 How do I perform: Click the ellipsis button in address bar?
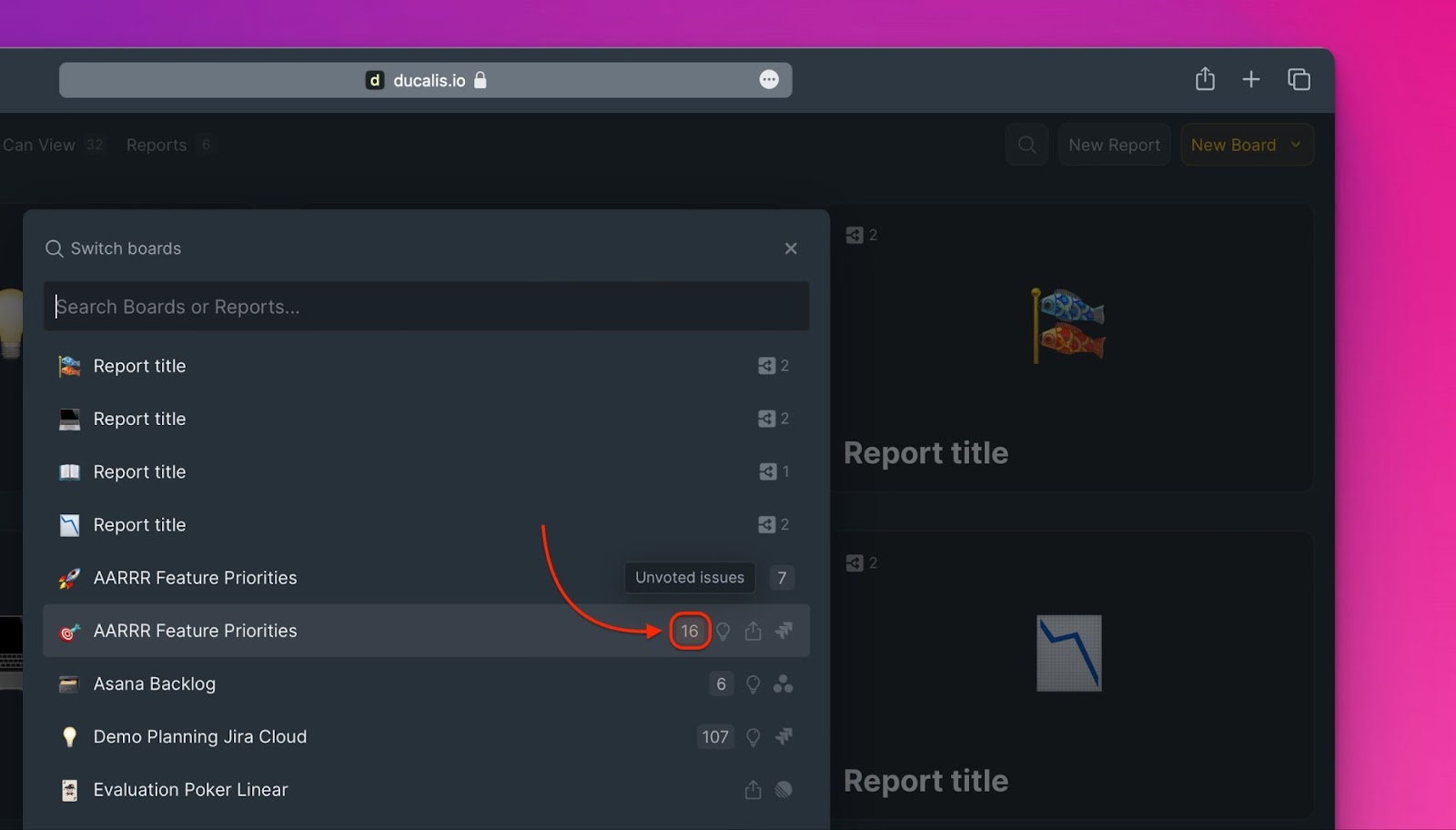point(769,80)
